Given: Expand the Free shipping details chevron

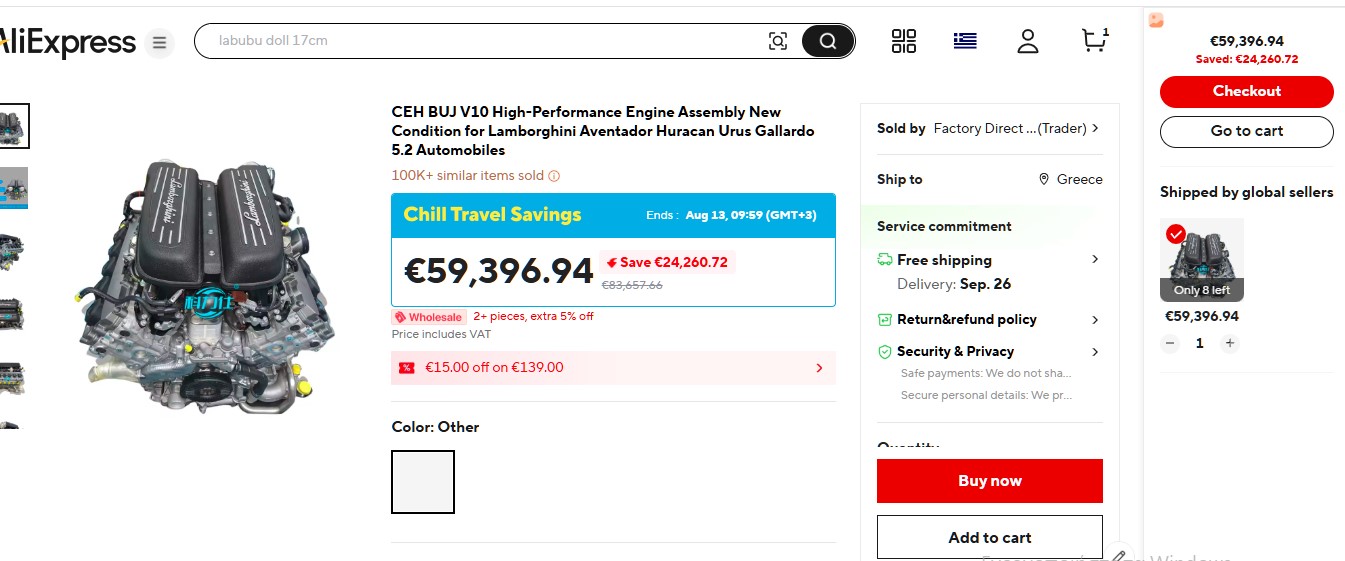Looking at the screenshot, I should (x=1095, y=259).
